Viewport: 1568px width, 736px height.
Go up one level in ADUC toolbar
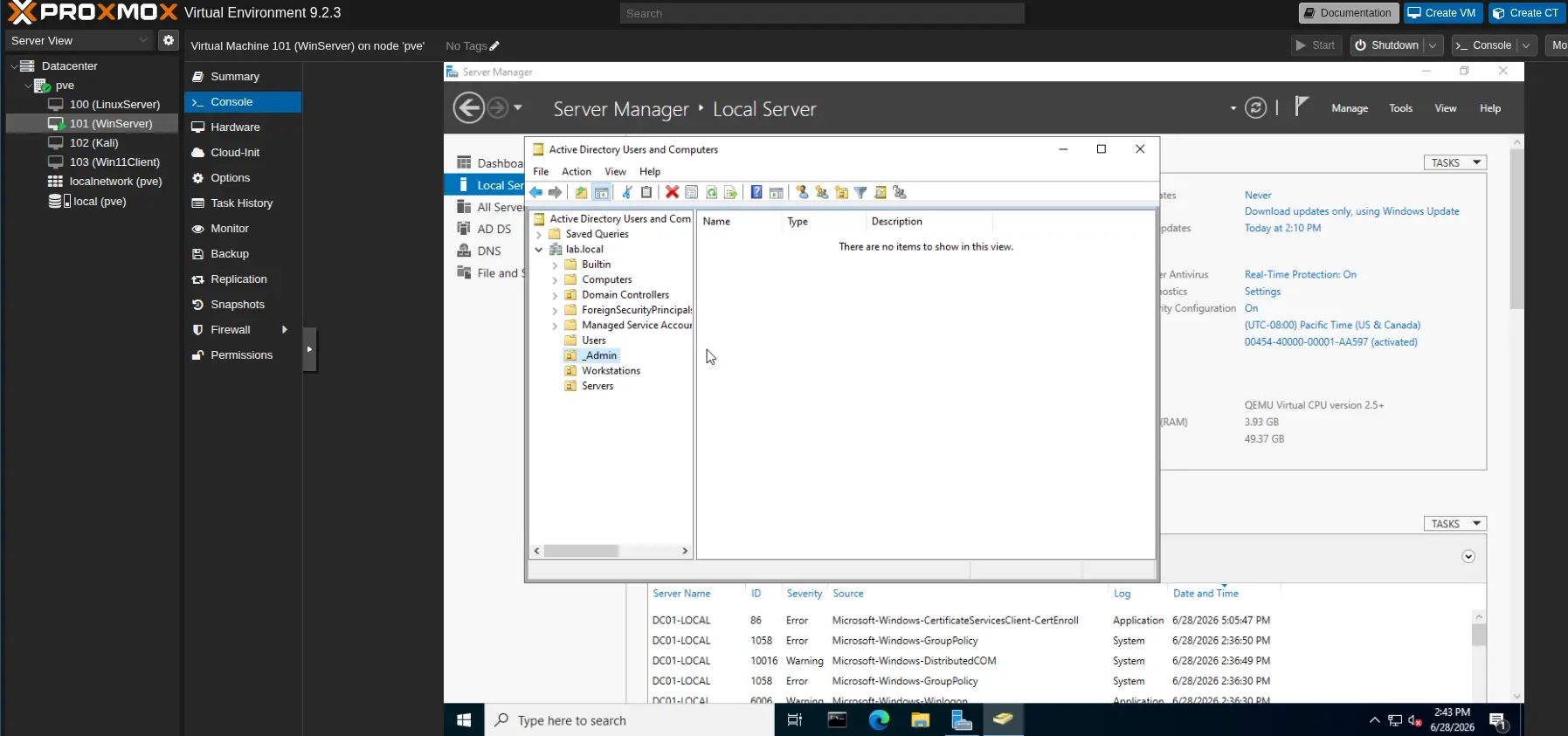point(581,192)
